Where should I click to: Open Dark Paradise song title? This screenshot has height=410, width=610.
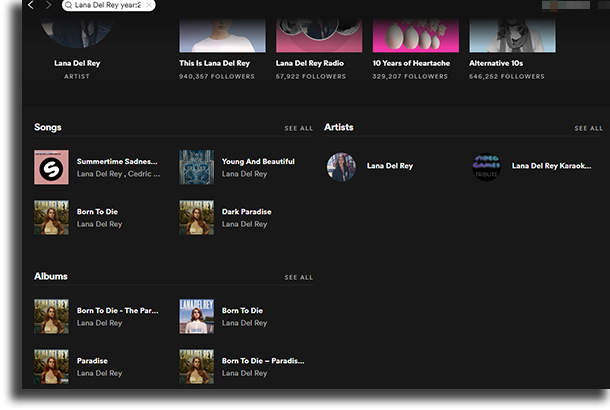pos(247,212)
